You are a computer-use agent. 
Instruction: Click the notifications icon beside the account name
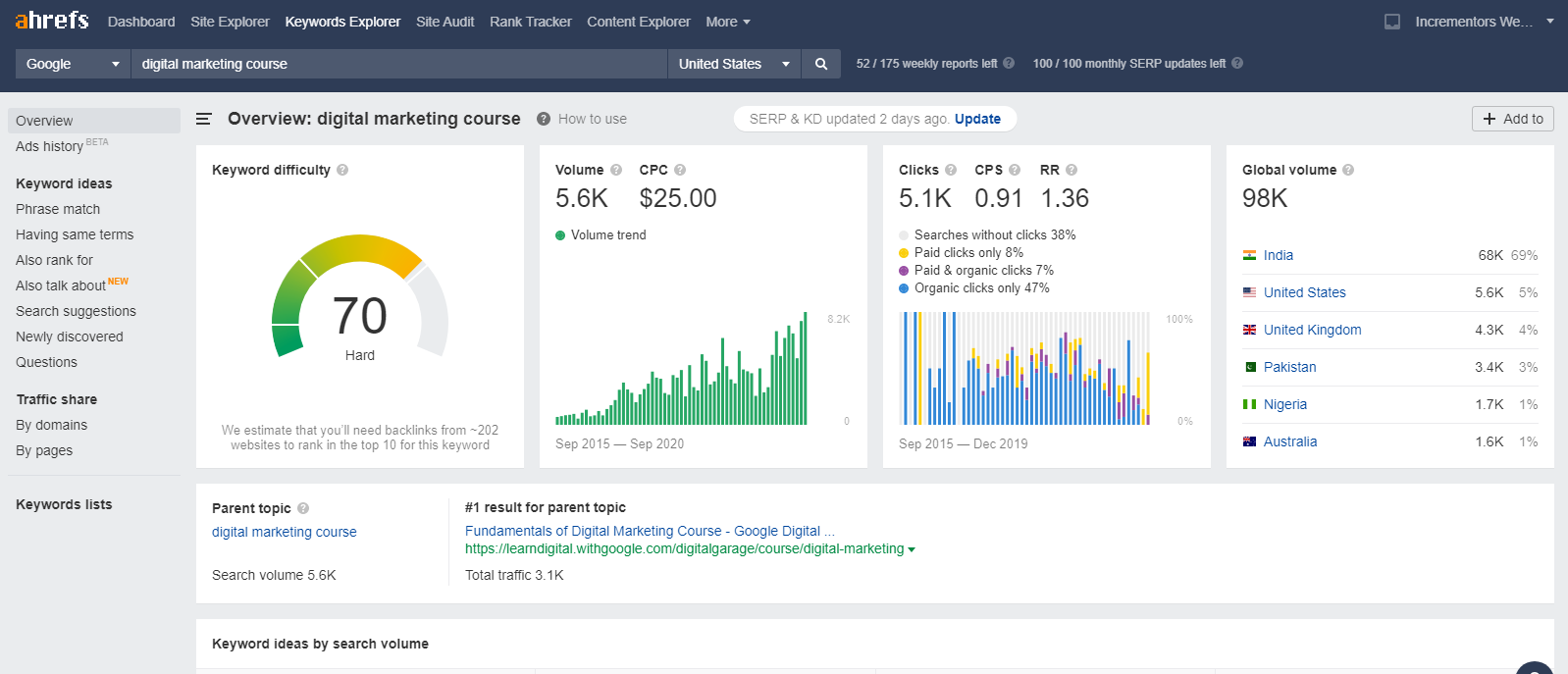[1392, 22]
